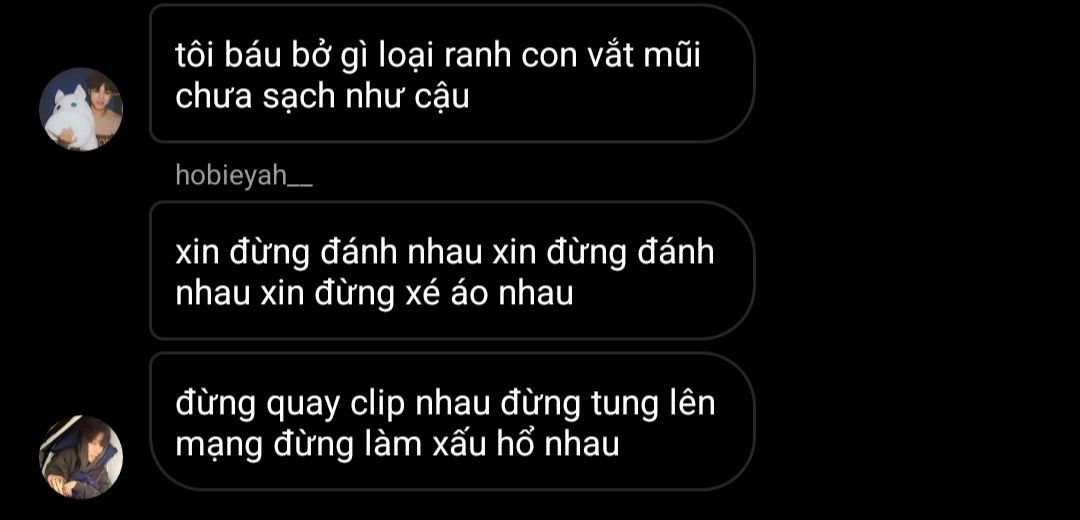Select the message starting "đừng quay clip nhau"

coord(452,422)
